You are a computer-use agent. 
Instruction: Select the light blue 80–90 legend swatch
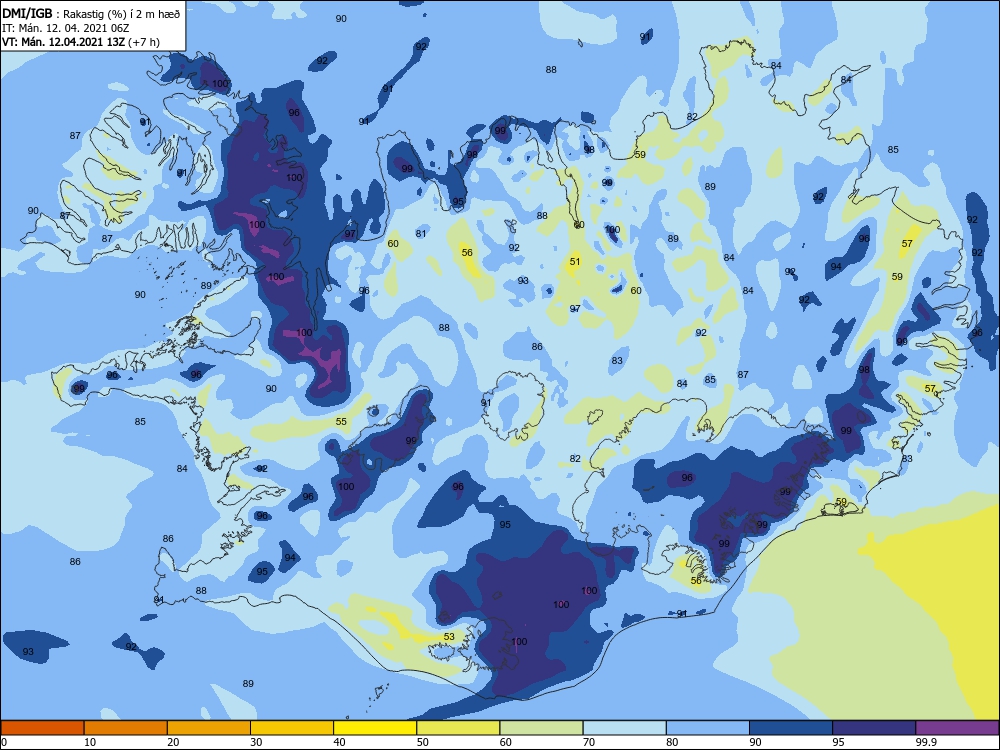click(x=708, y=728)
